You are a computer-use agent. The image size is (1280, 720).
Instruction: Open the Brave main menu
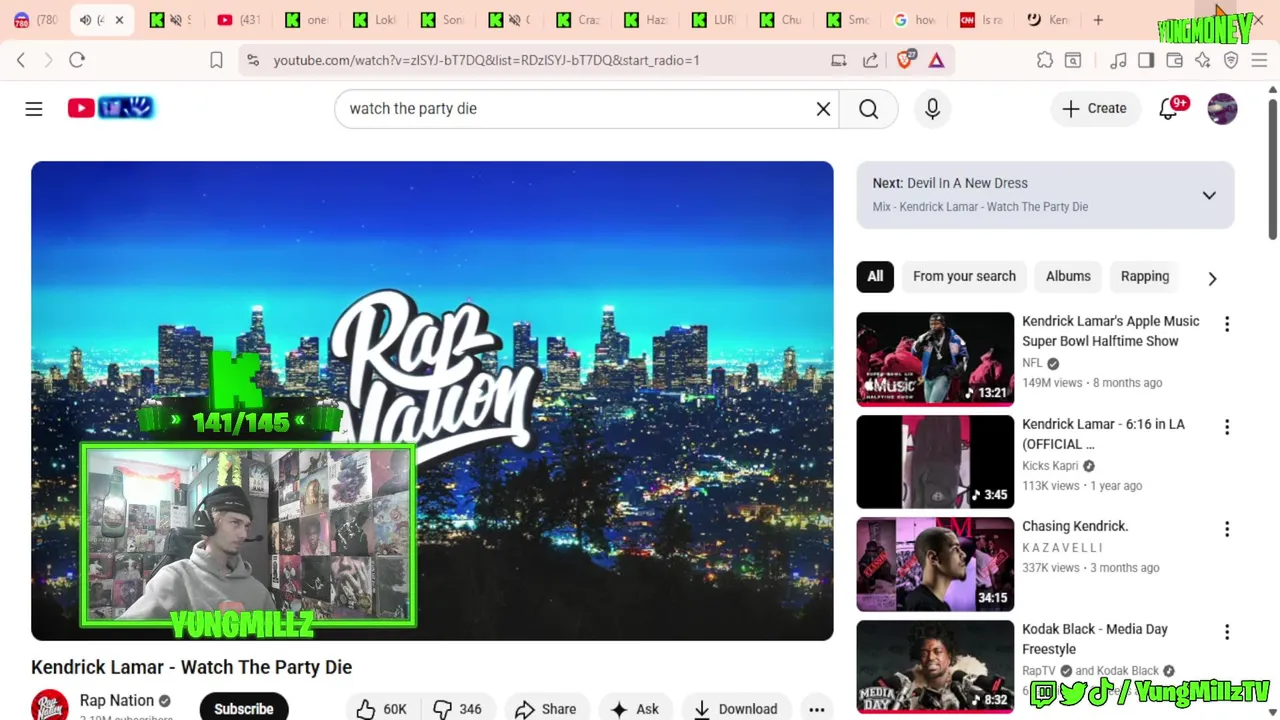tap(1259, 60)
